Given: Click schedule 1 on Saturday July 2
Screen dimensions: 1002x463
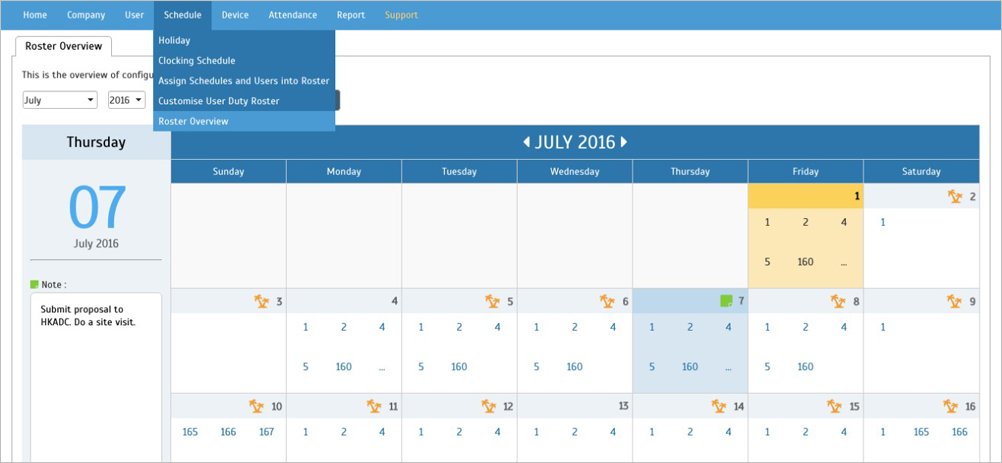Looking at the screenshot, I should click(883, 222).
